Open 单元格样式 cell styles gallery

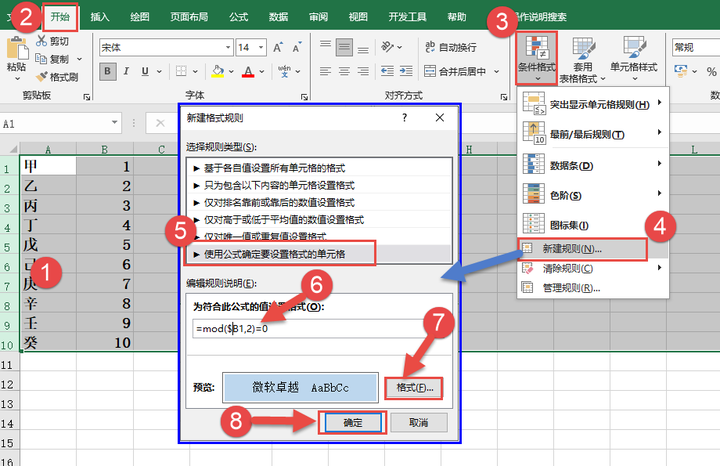(634, 58)
